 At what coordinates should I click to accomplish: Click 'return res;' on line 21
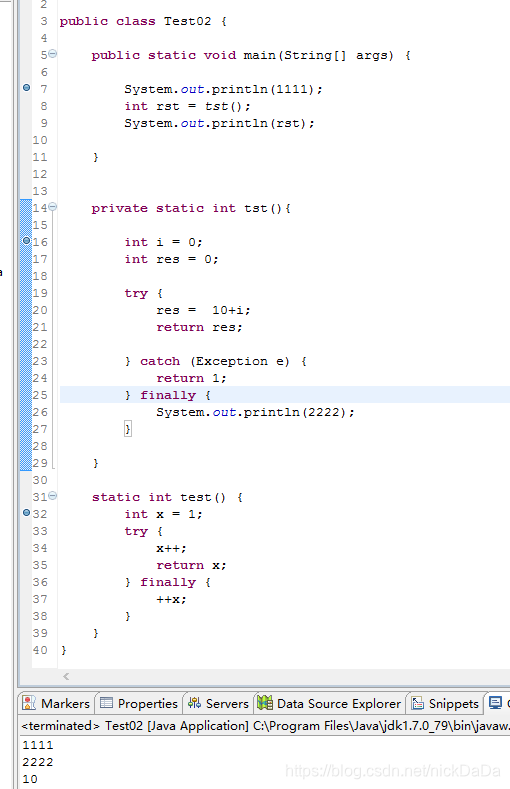[x=199, y=328]
